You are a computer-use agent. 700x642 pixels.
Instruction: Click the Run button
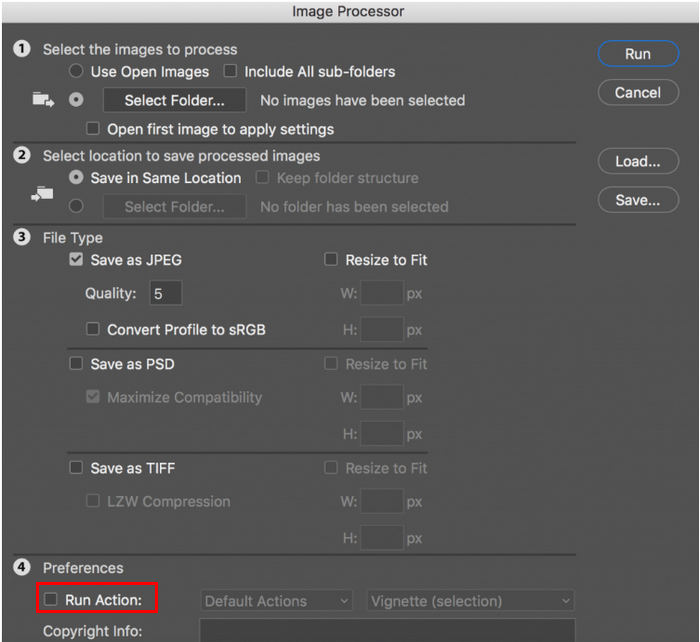638,54
